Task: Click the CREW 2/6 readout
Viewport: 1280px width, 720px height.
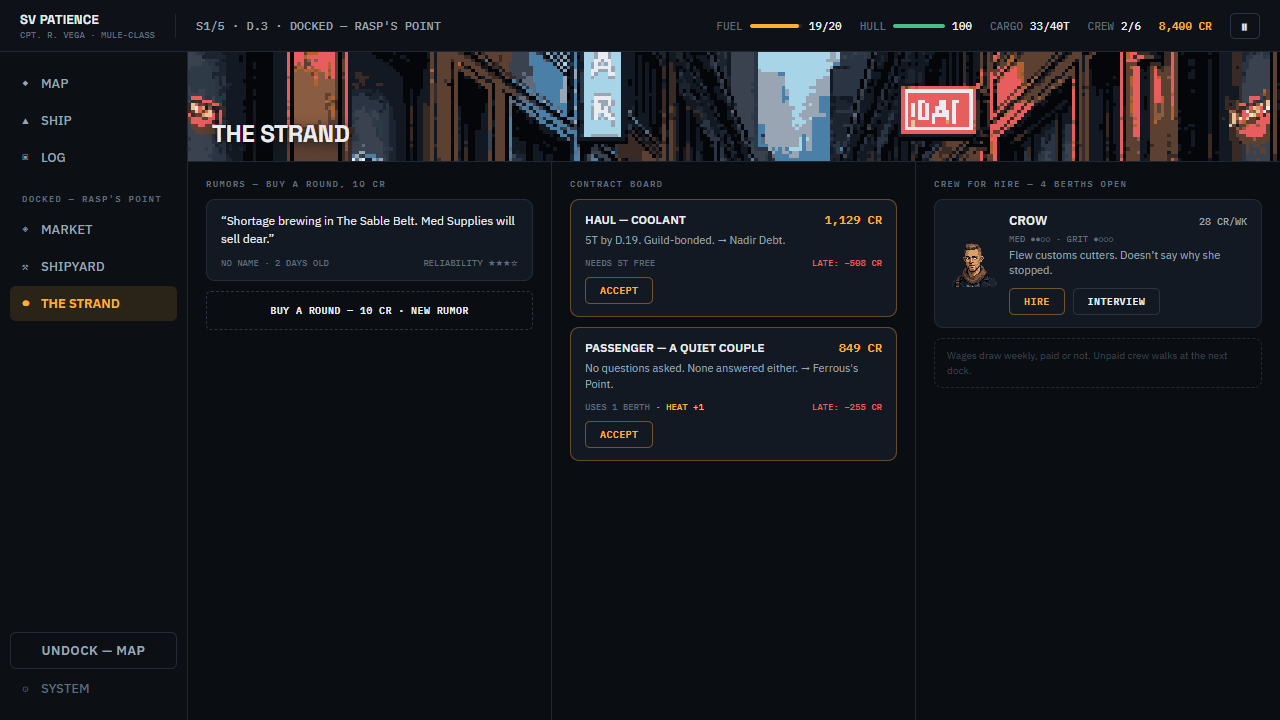Action: point(1114,26)
